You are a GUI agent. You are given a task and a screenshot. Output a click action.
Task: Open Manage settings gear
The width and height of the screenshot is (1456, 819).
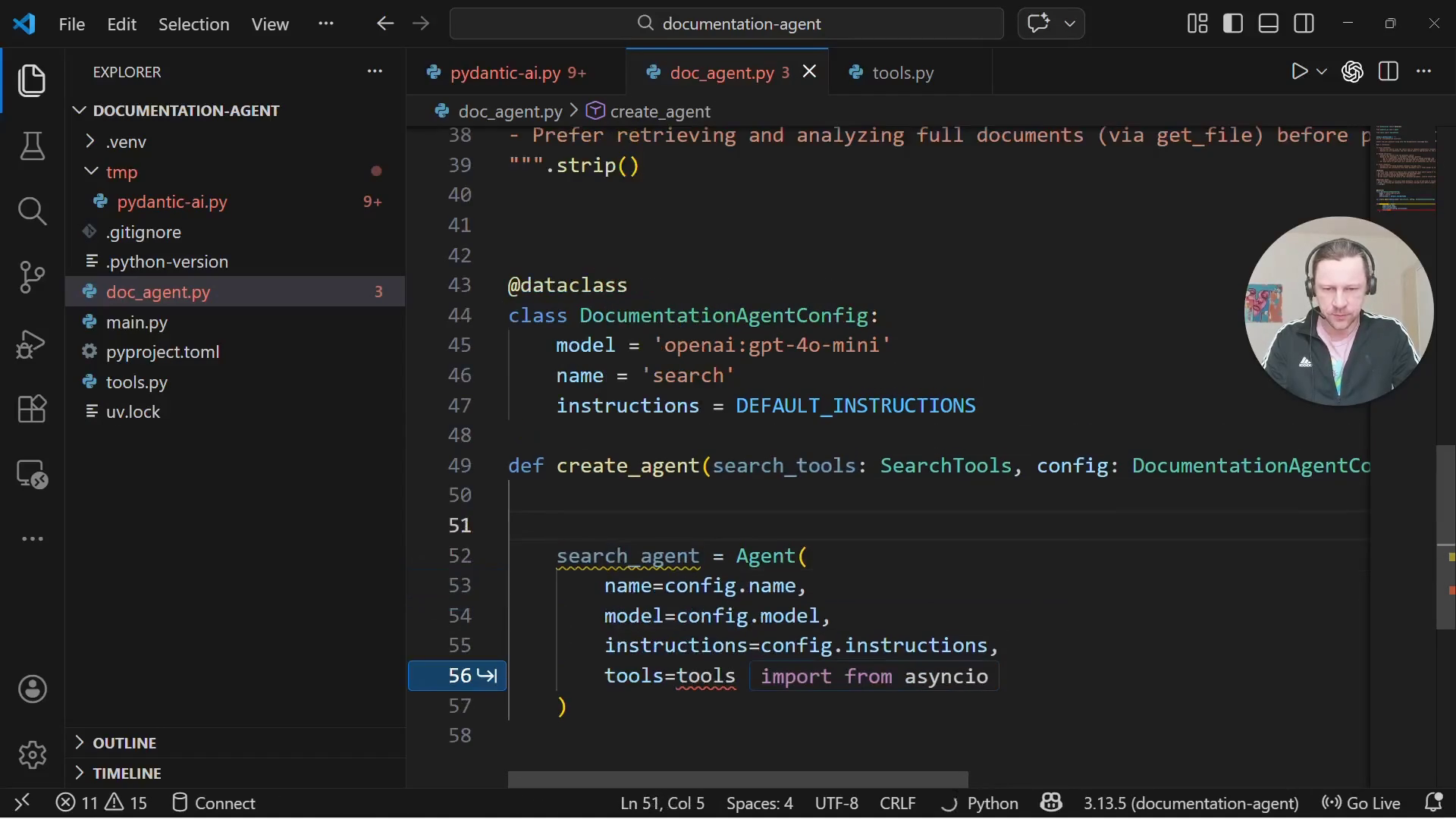click(32, 755)
